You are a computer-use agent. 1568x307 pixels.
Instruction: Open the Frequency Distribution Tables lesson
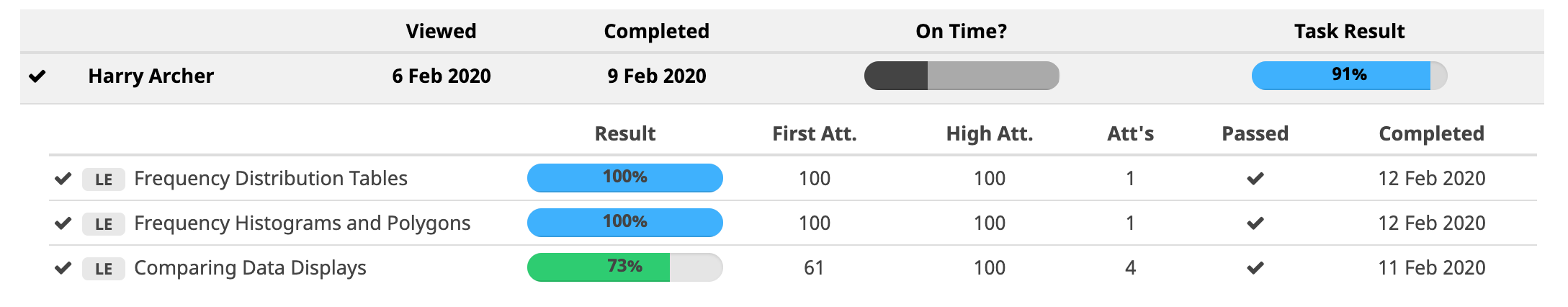[270, 179]
